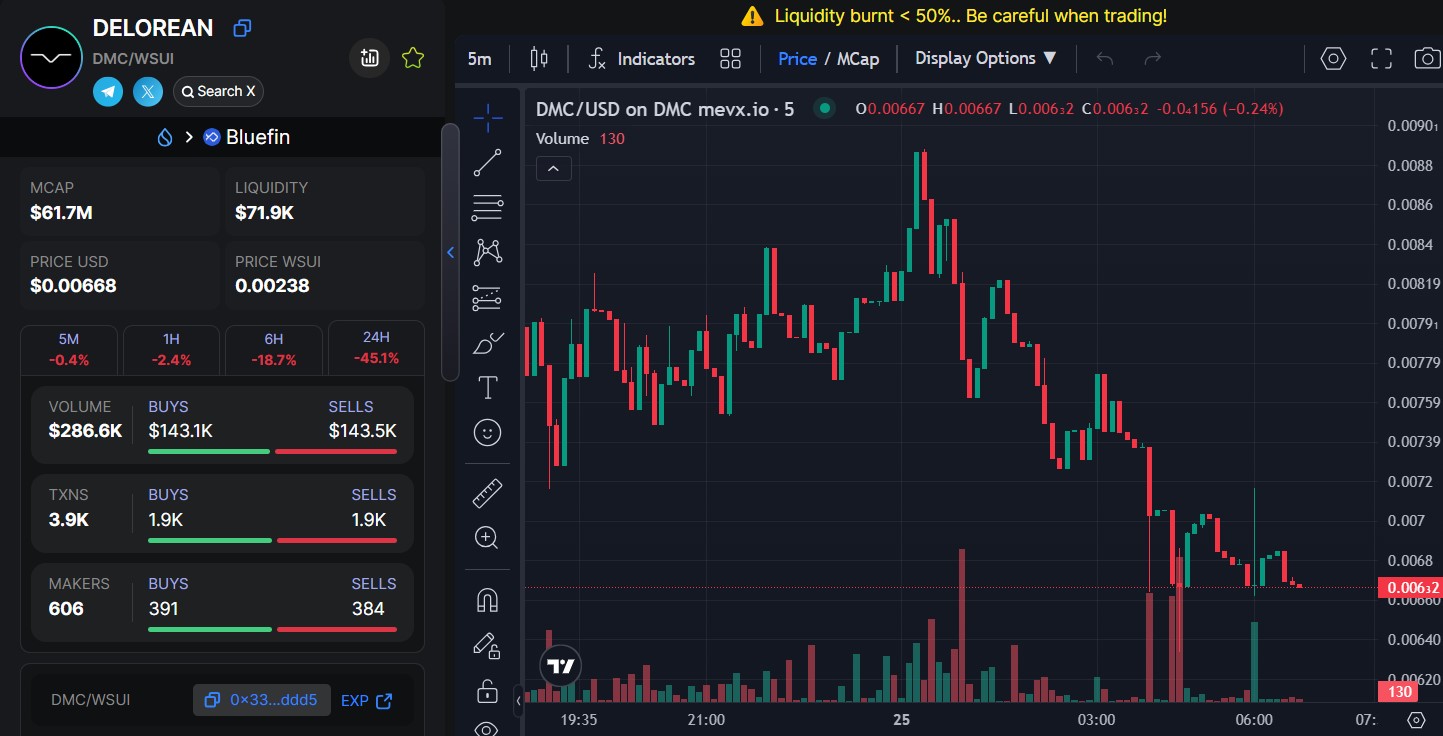Screen dimensions: 1443x736
Task: Open the Telegram link icon
Action: 108,92
